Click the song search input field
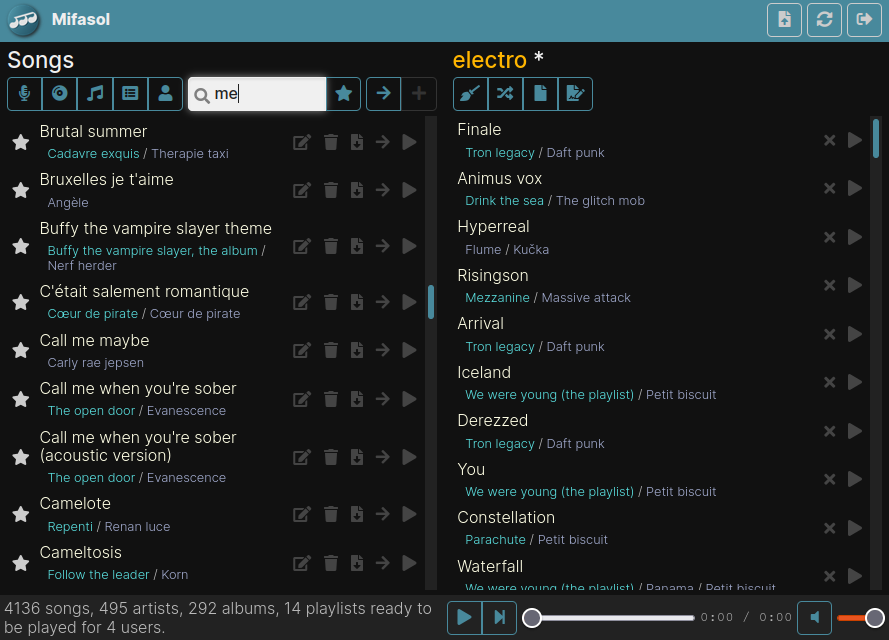 tap(257, 94)
